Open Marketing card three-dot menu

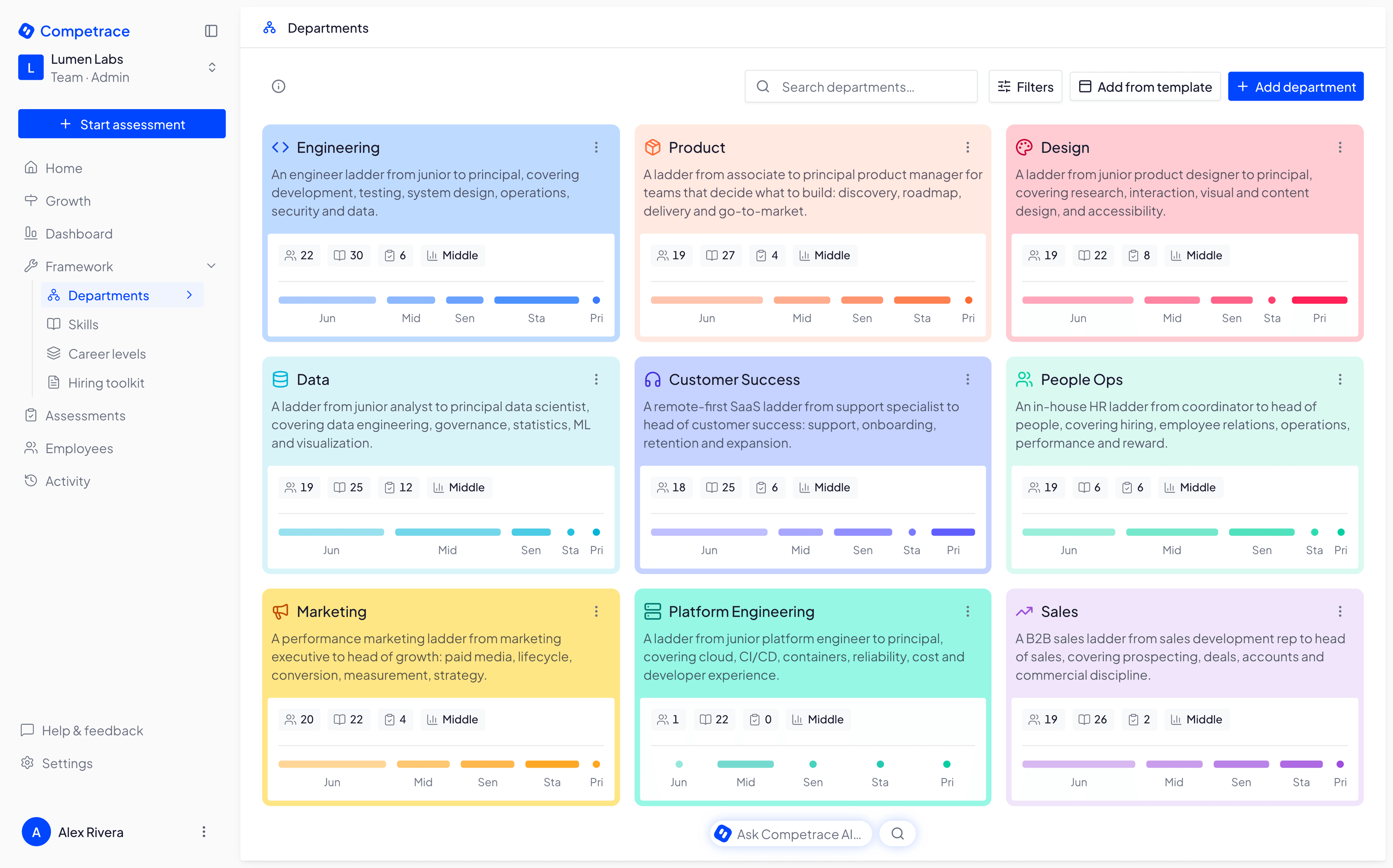coord(596,611)
